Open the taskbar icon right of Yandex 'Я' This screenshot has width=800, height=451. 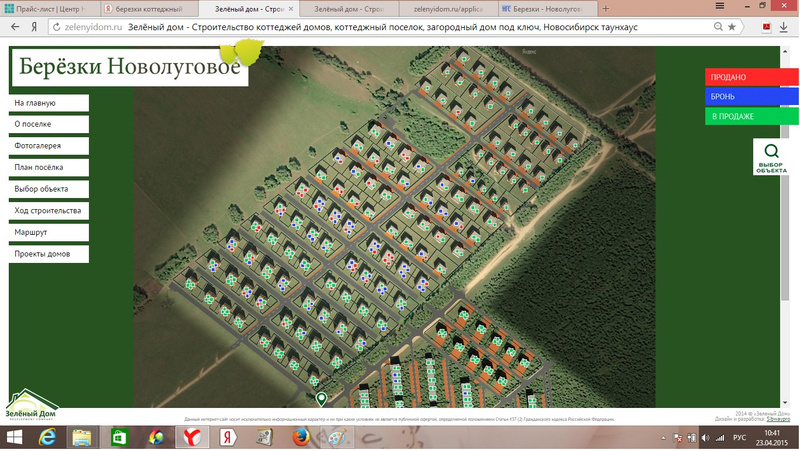(264, 438)
